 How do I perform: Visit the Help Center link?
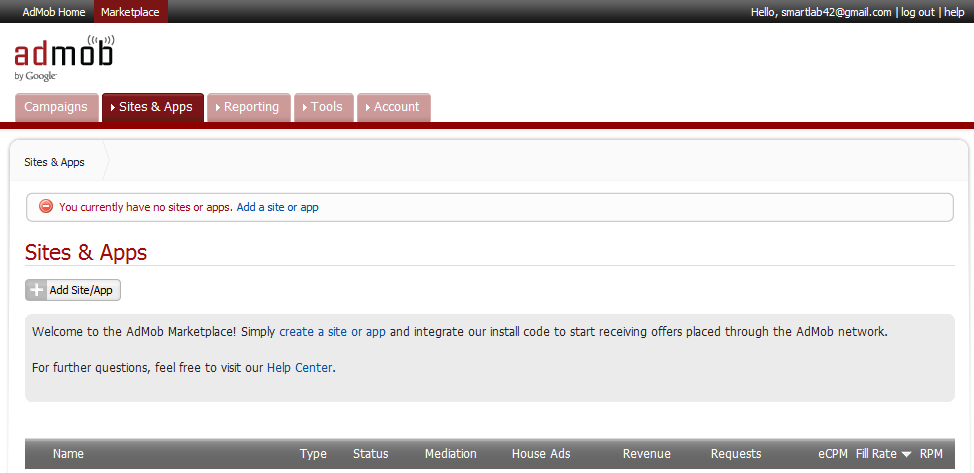(x=299, y=368)
